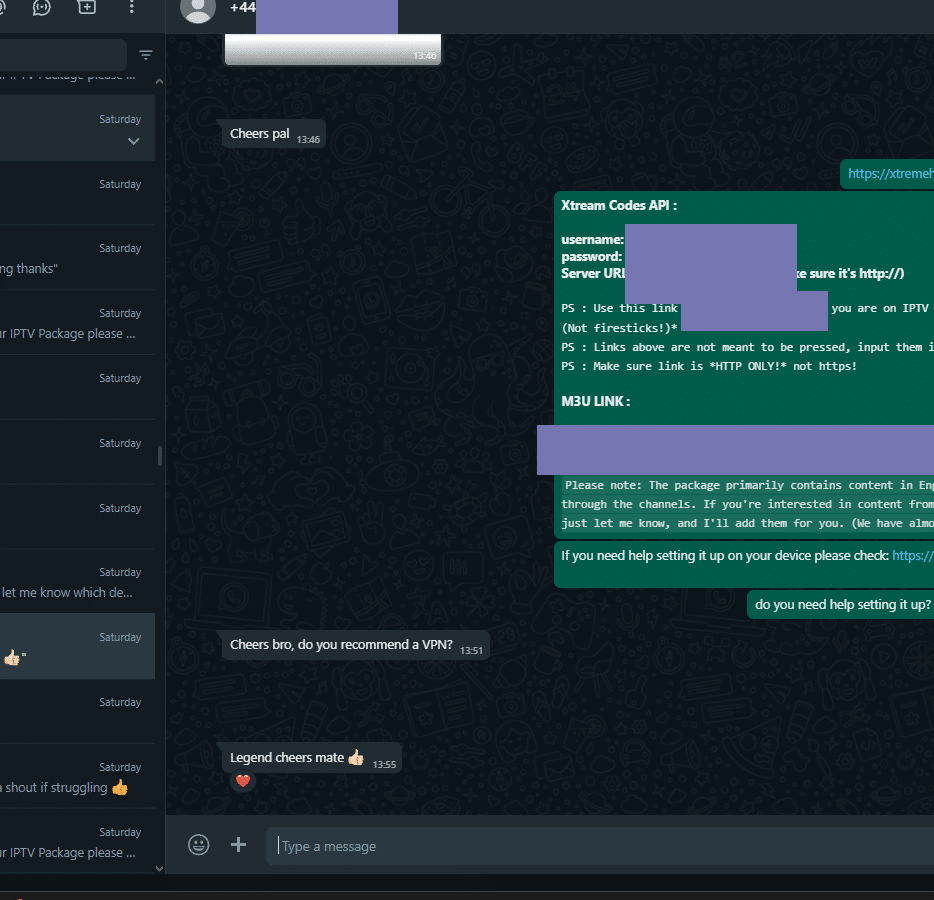
Task: Click scroll-down arrow of chat list
Action: point(160,869)
